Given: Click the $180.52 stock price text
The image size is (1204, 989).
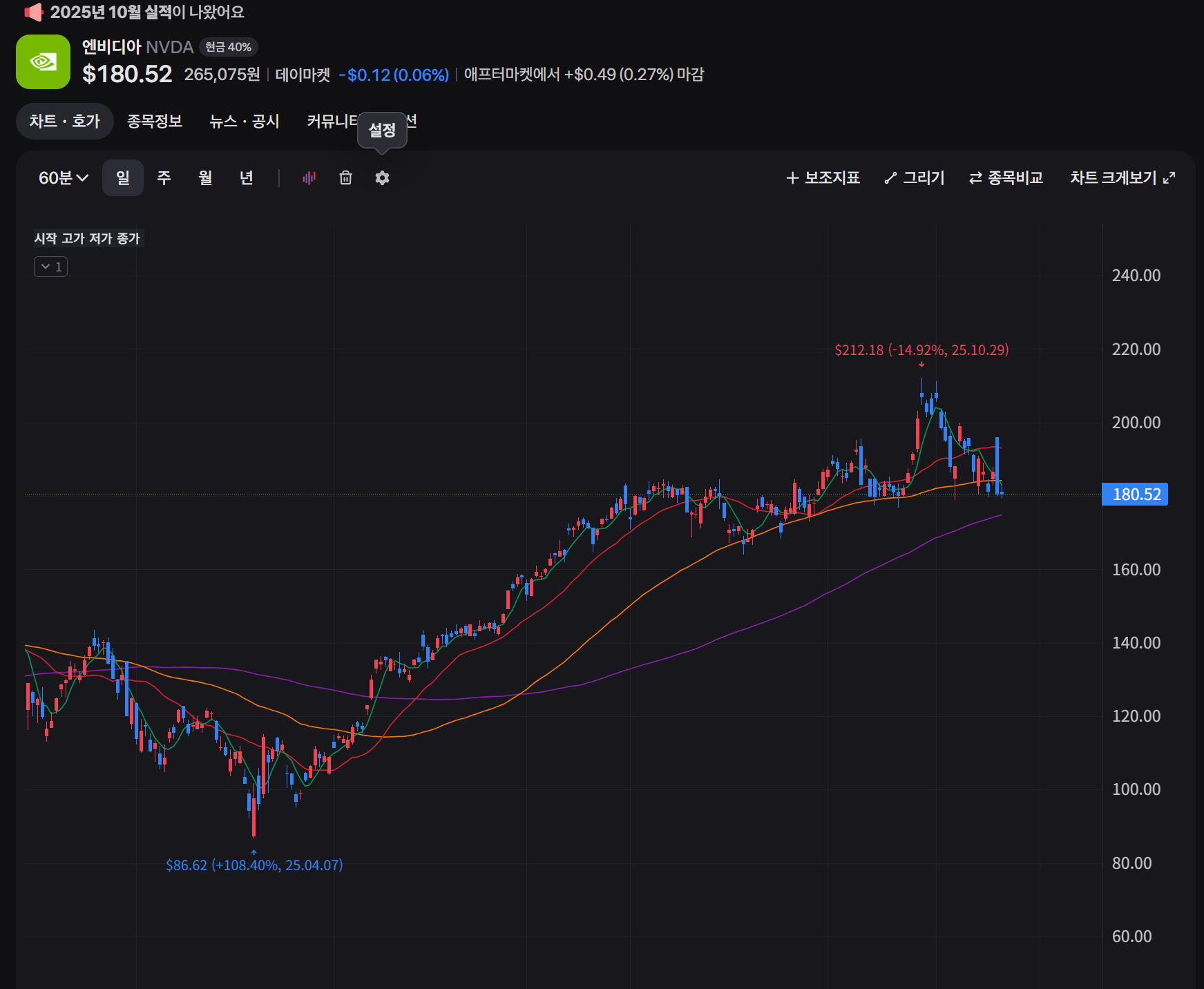Looking at the screenshot, I should [127, 74].
